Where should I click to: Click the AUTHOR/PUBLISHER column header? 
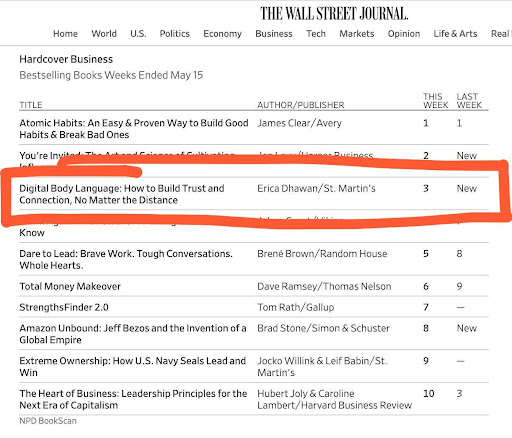coord(300,105)
